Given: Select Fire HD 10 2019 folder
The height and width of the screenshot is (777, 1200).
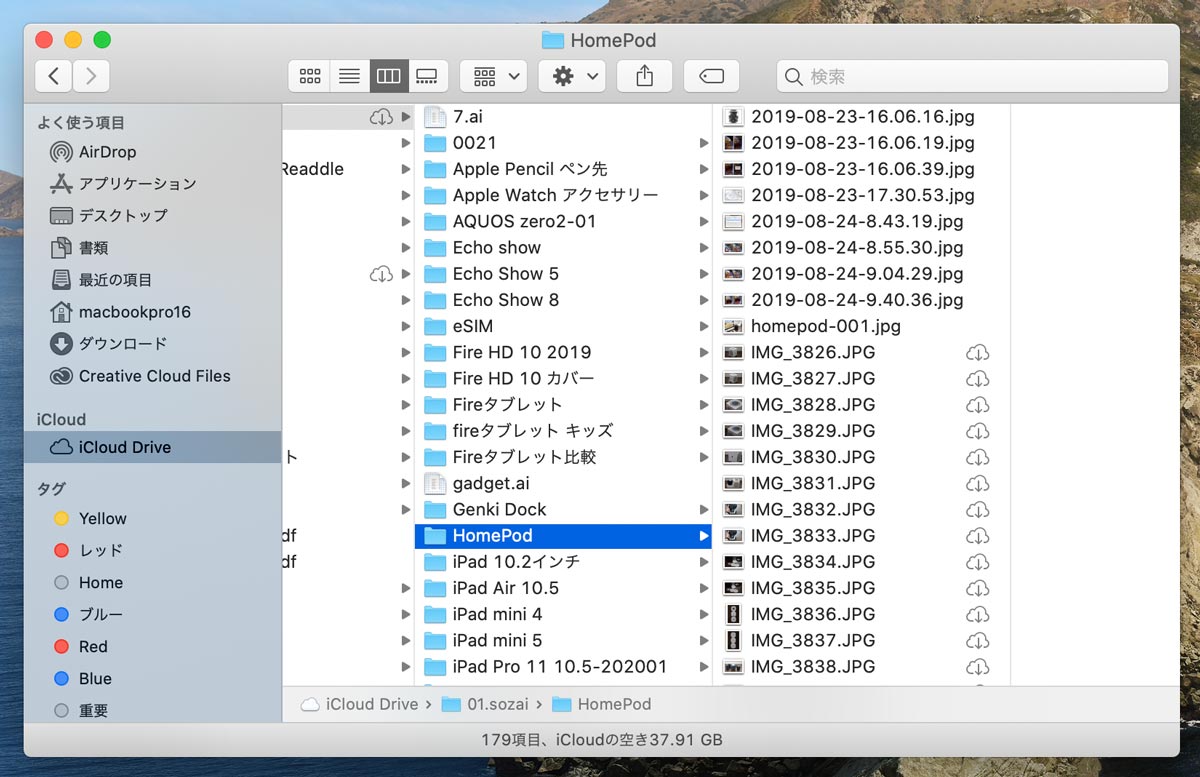Looking at the screenshot, I should 563,352.
